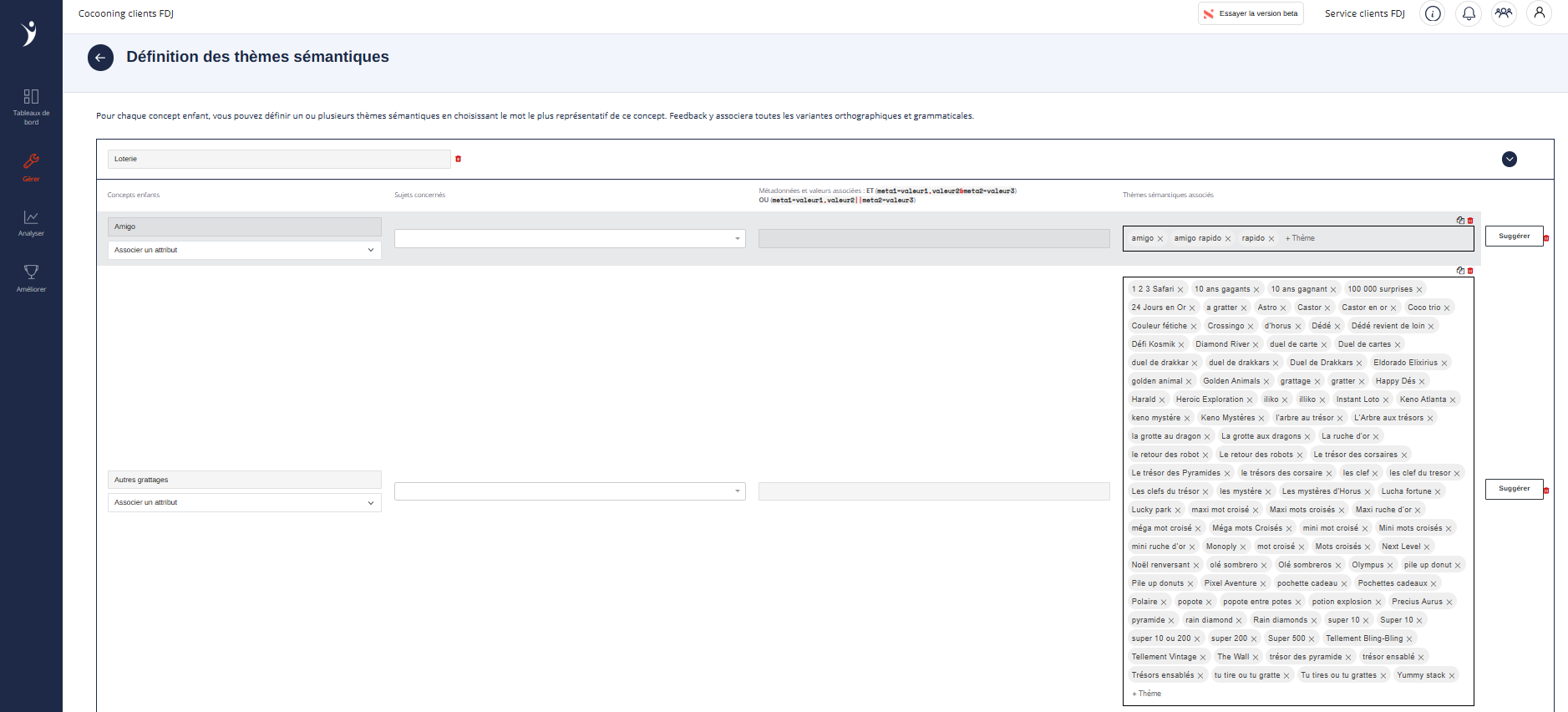1568x712 pixels.
Task: Open 'Associer un attribut' dropdown under Amigo
Action: pyautogui.click(x=244, y=250)
